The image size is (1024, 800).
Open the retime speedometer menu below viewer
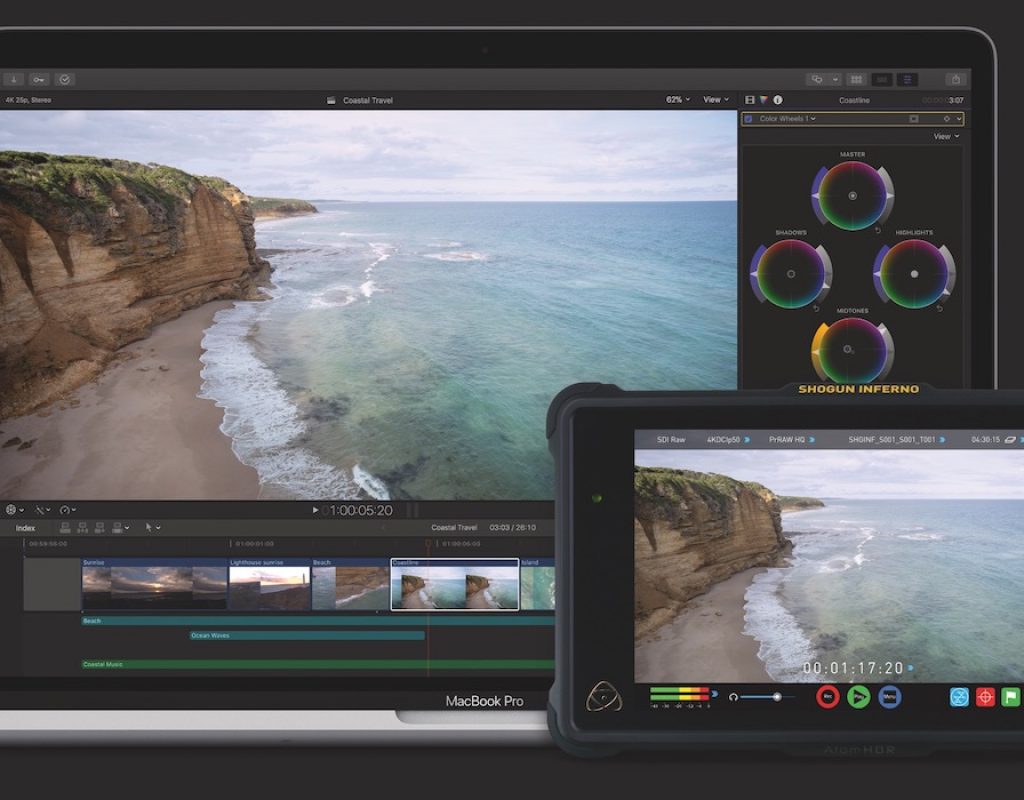[x=68, y=509]
